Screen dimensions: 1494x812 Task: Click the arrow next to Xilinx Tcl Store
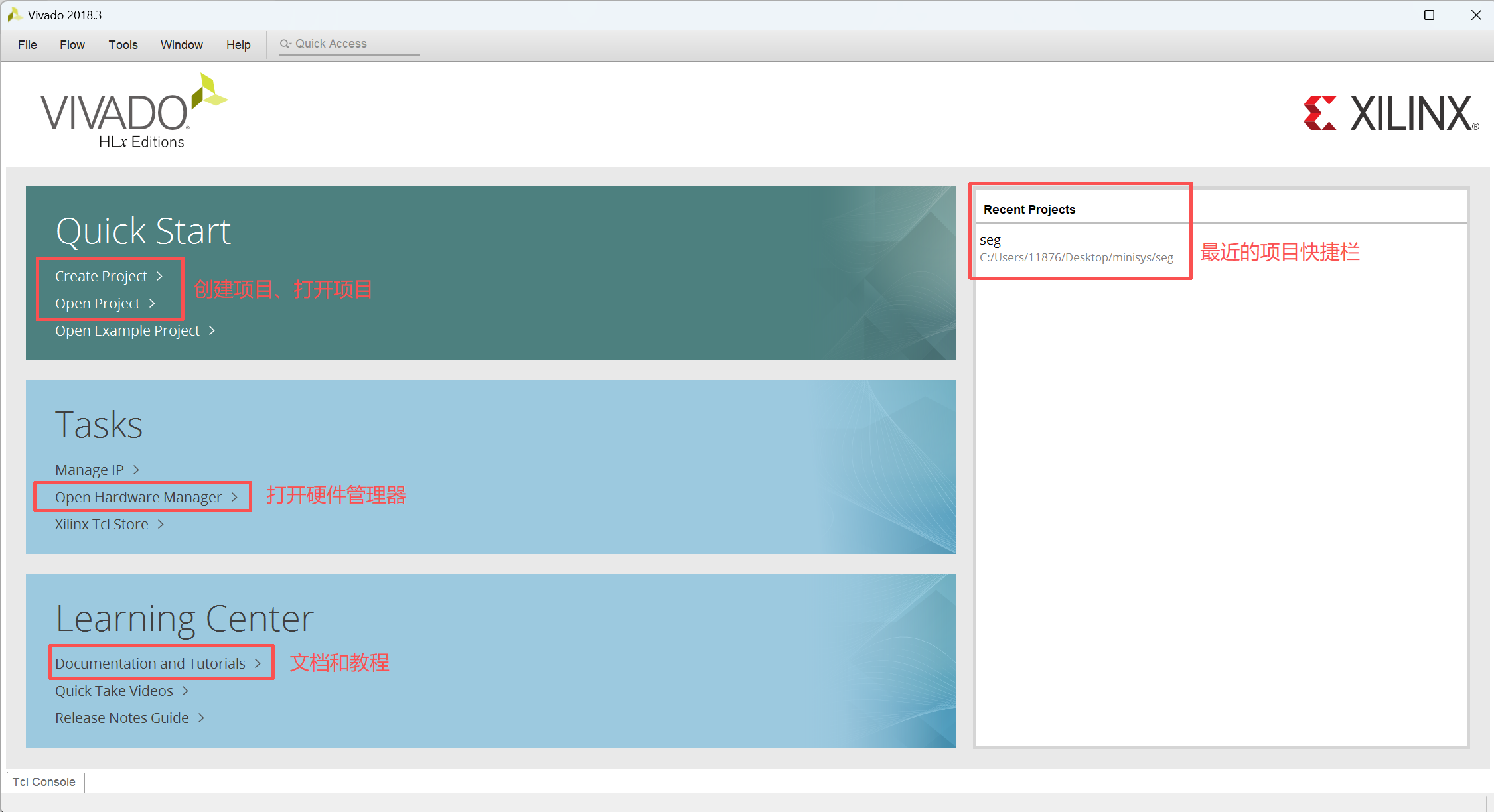pyautogui.click(x=161, y=524)
